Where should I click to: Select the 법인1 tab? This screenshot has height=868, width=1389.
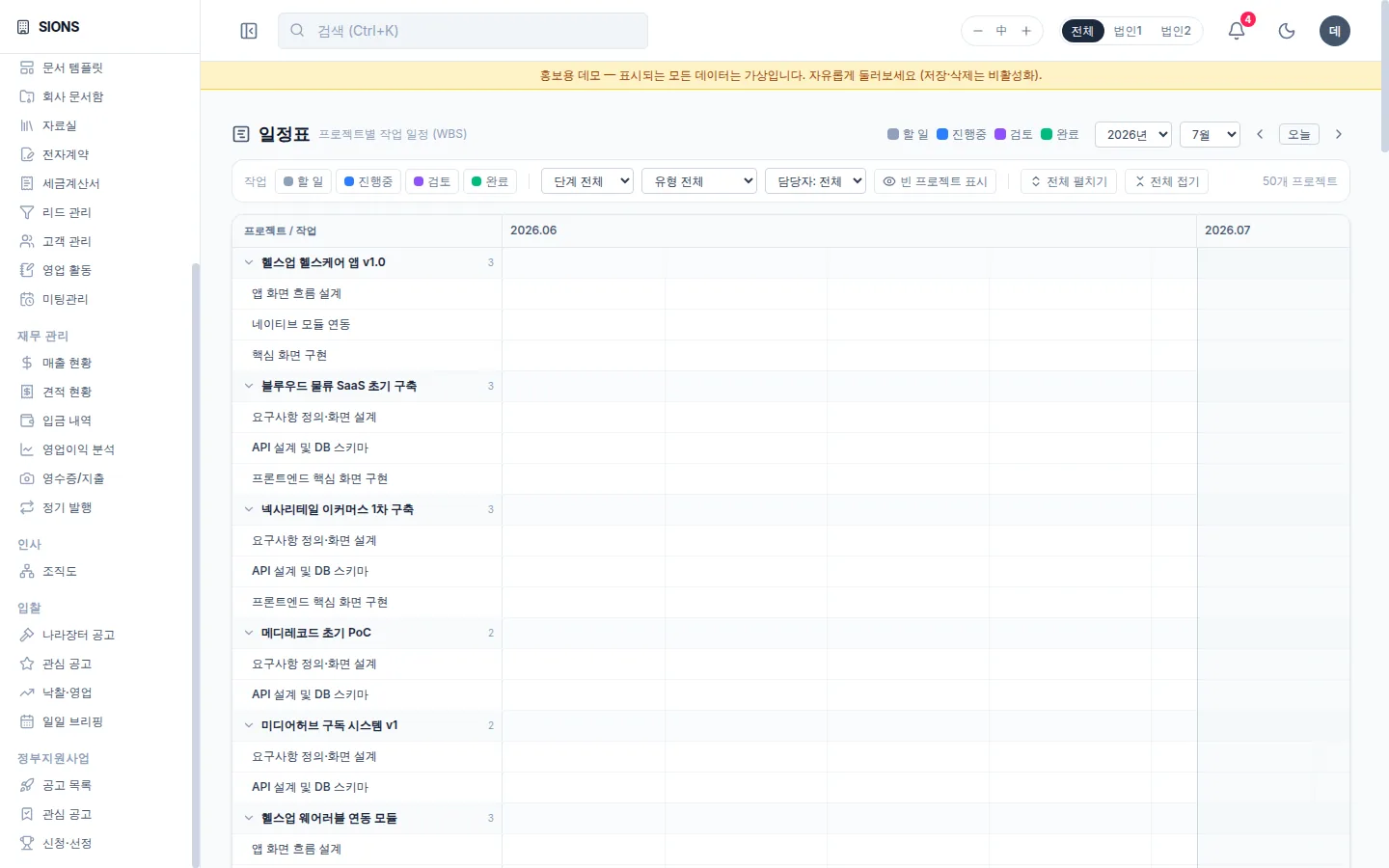(1128, 31)
